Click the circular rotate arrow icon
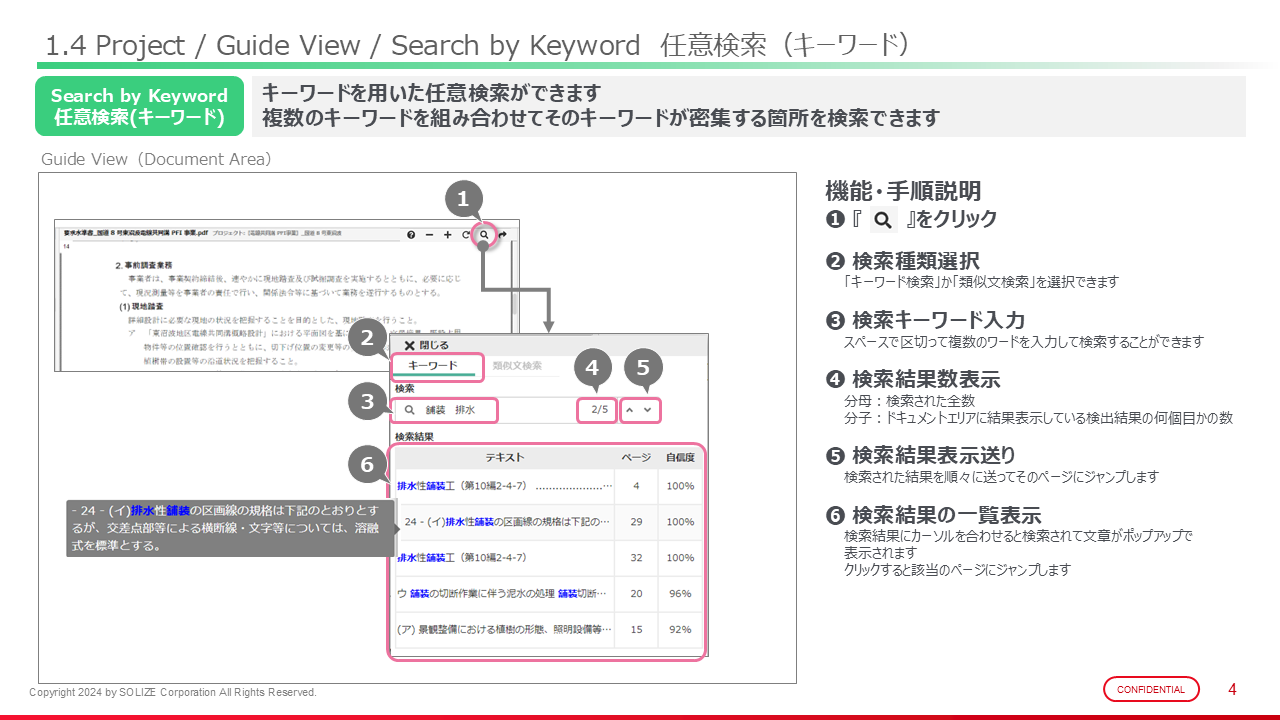 pyautogui.click(x=465, y=235)
